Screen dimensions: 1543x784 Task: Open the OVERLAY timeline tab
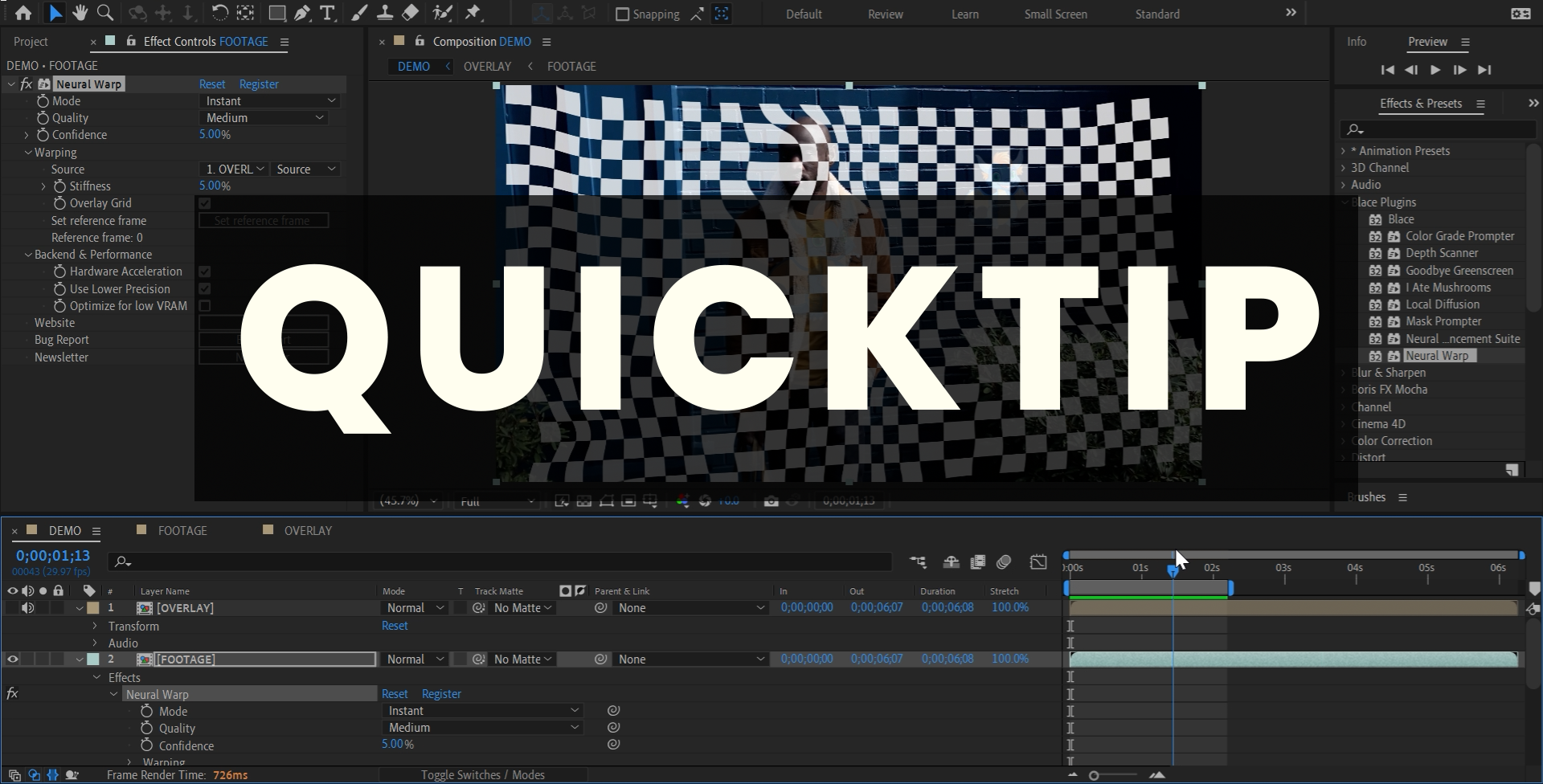click(x=307, y=531)
